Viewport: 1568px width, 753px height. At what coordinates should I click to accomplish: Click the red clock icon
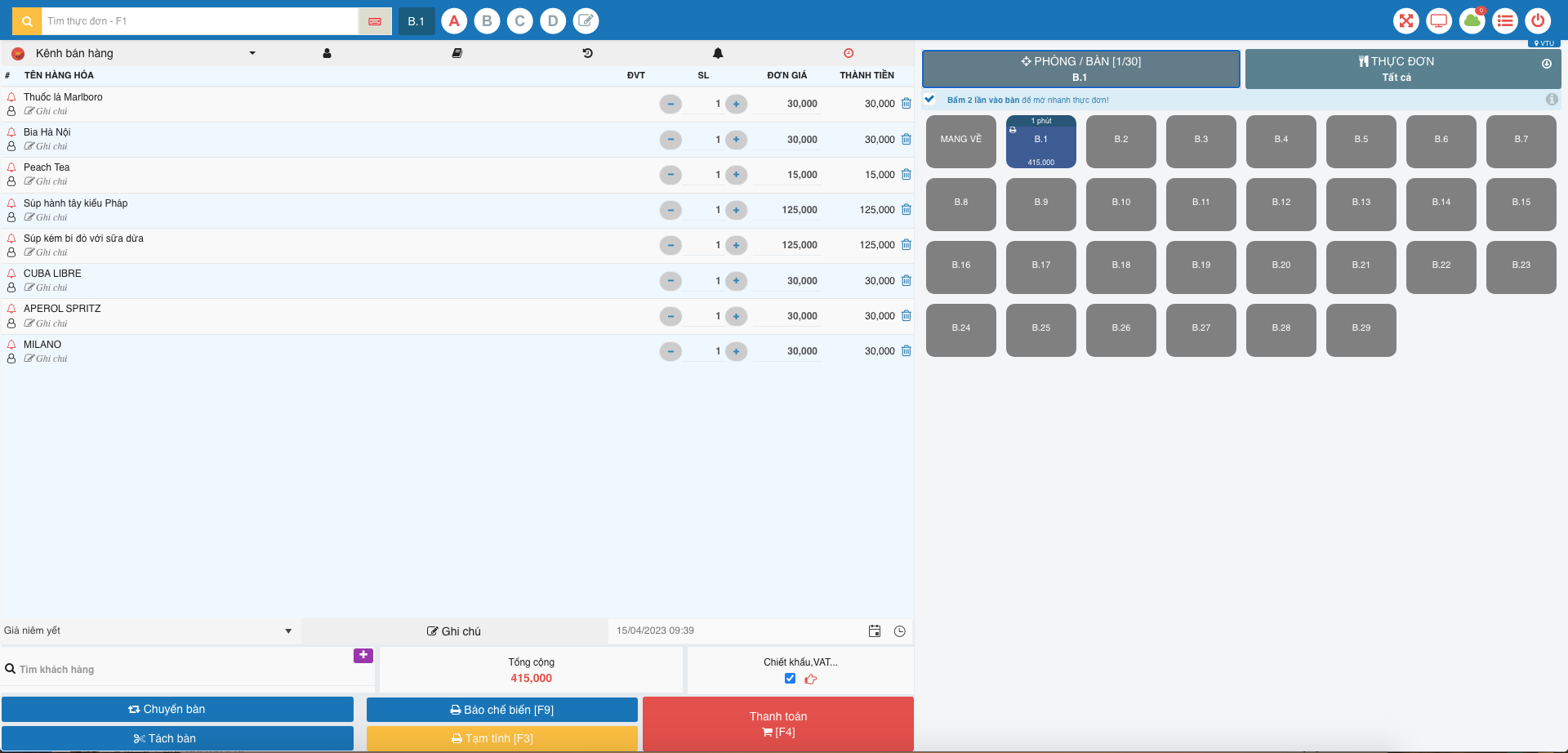coord(849,53)
